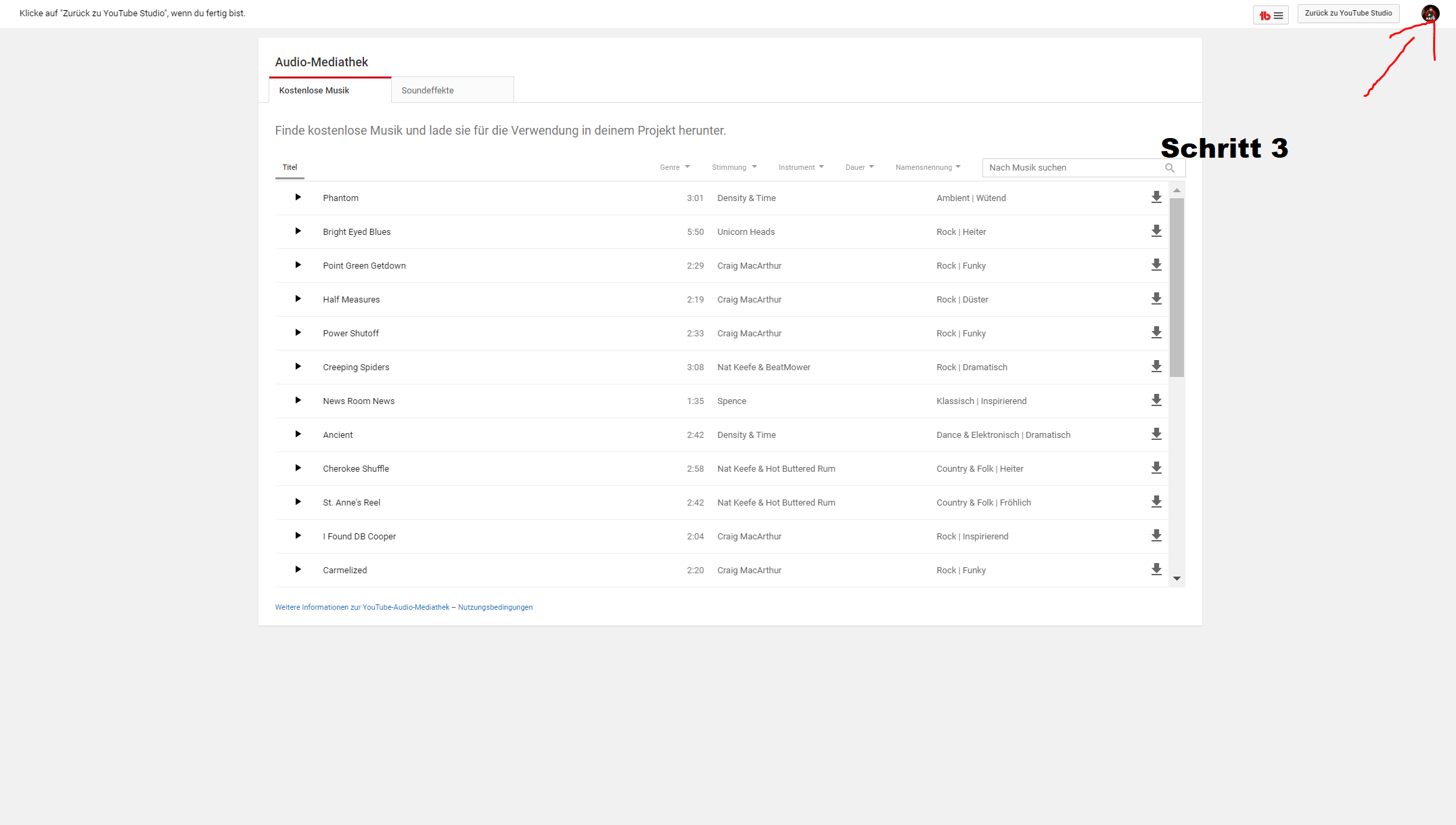1456x825 pixels.
Task: Expand the Stimmung filter dropdown
Action: (734, 167)
